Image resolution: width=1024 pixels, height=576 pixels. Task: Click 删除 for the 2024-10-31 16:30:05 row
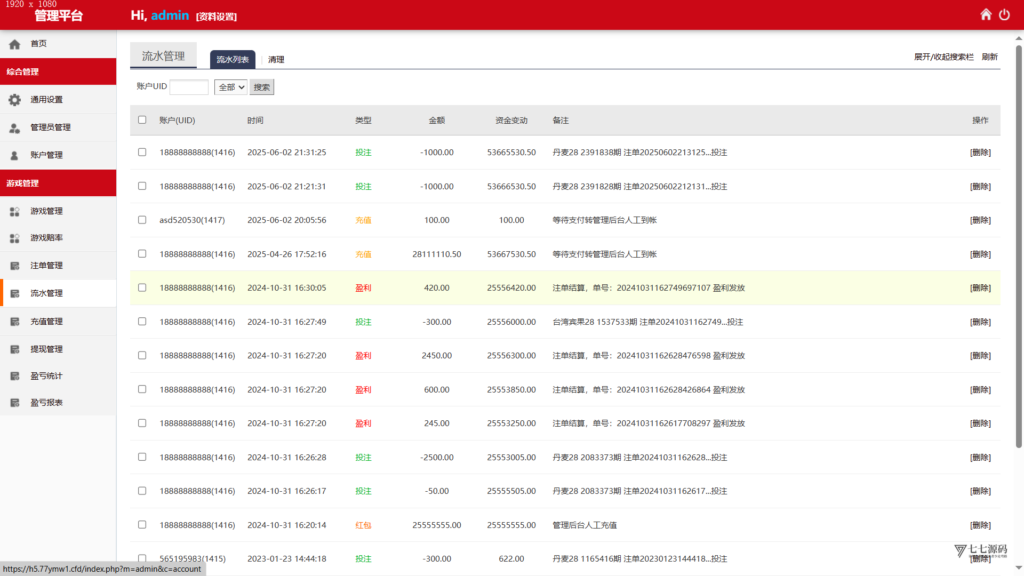(980, 288)
